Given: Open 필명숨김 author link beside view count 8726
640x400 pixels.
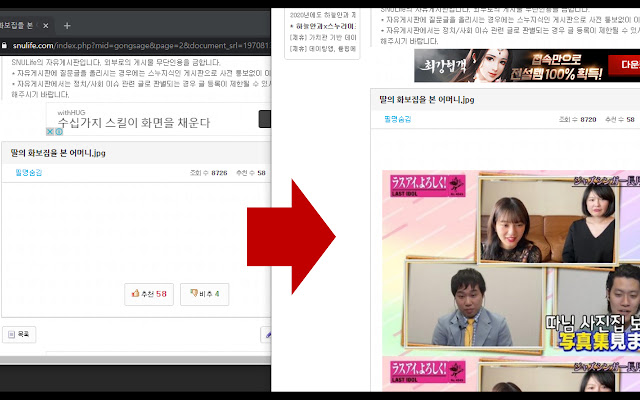Looking at the screenshot, I should point(29,173).
